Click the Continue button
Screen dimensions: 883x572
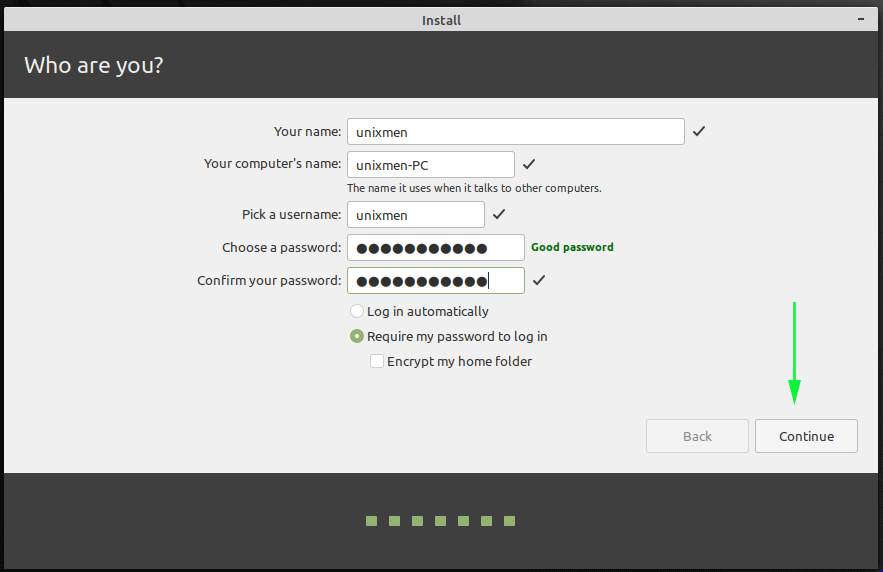pos(806,436)
